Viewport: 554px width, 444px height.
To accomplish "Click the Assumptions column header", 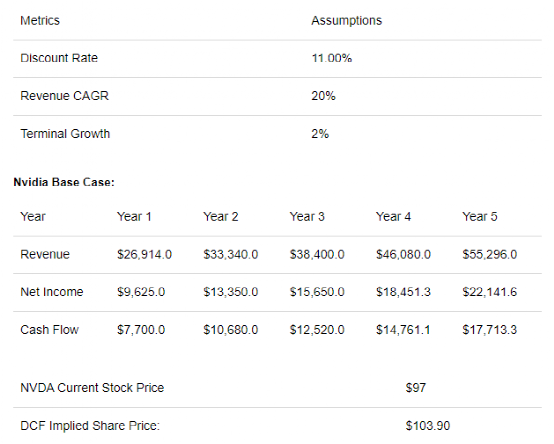I will coord(346,20).
